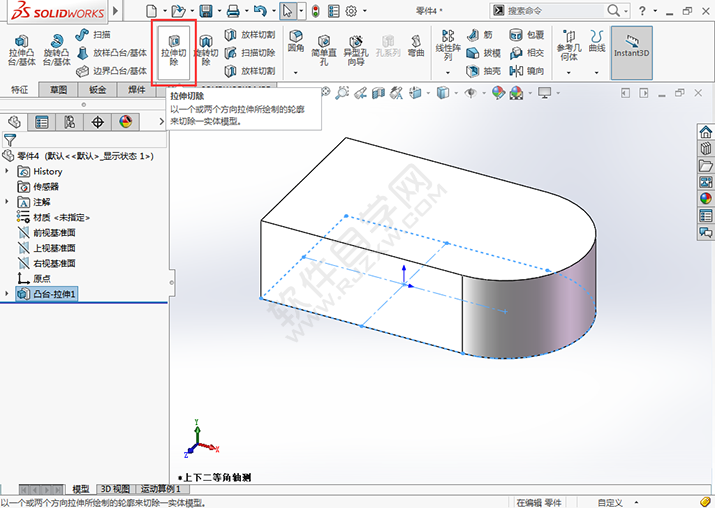The width and height of the screenshot is (715, 508).
Task: Open the edit appearance color ball icon
Action: (498, 93)
